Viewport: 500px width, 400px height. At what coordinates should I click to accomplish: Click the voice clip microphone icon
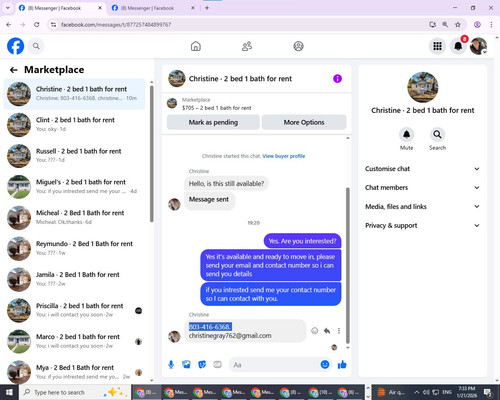pos(171,365)
